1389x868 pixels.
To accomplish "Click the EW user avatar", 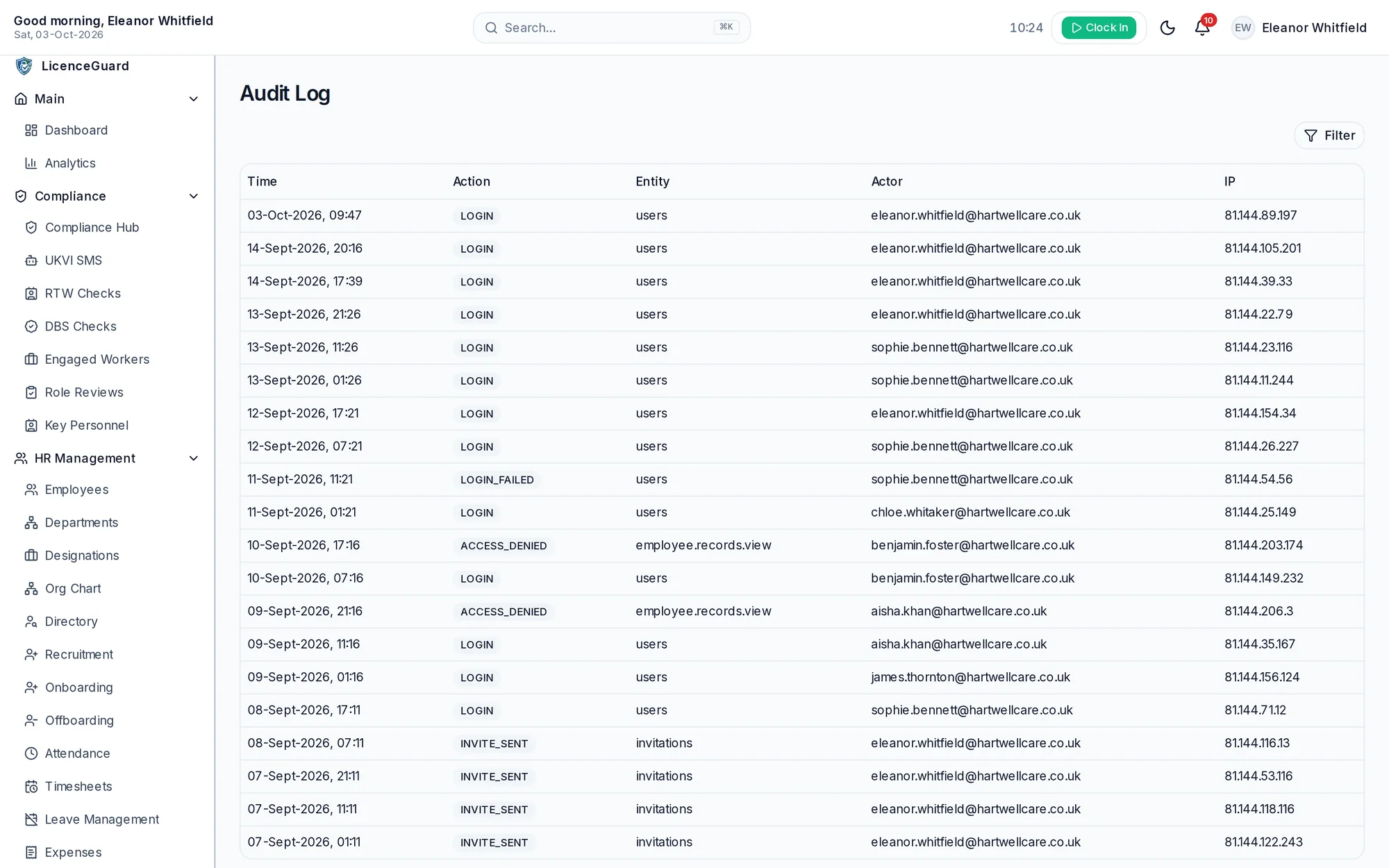I will pyautogui.click(x=1242, y=28).
